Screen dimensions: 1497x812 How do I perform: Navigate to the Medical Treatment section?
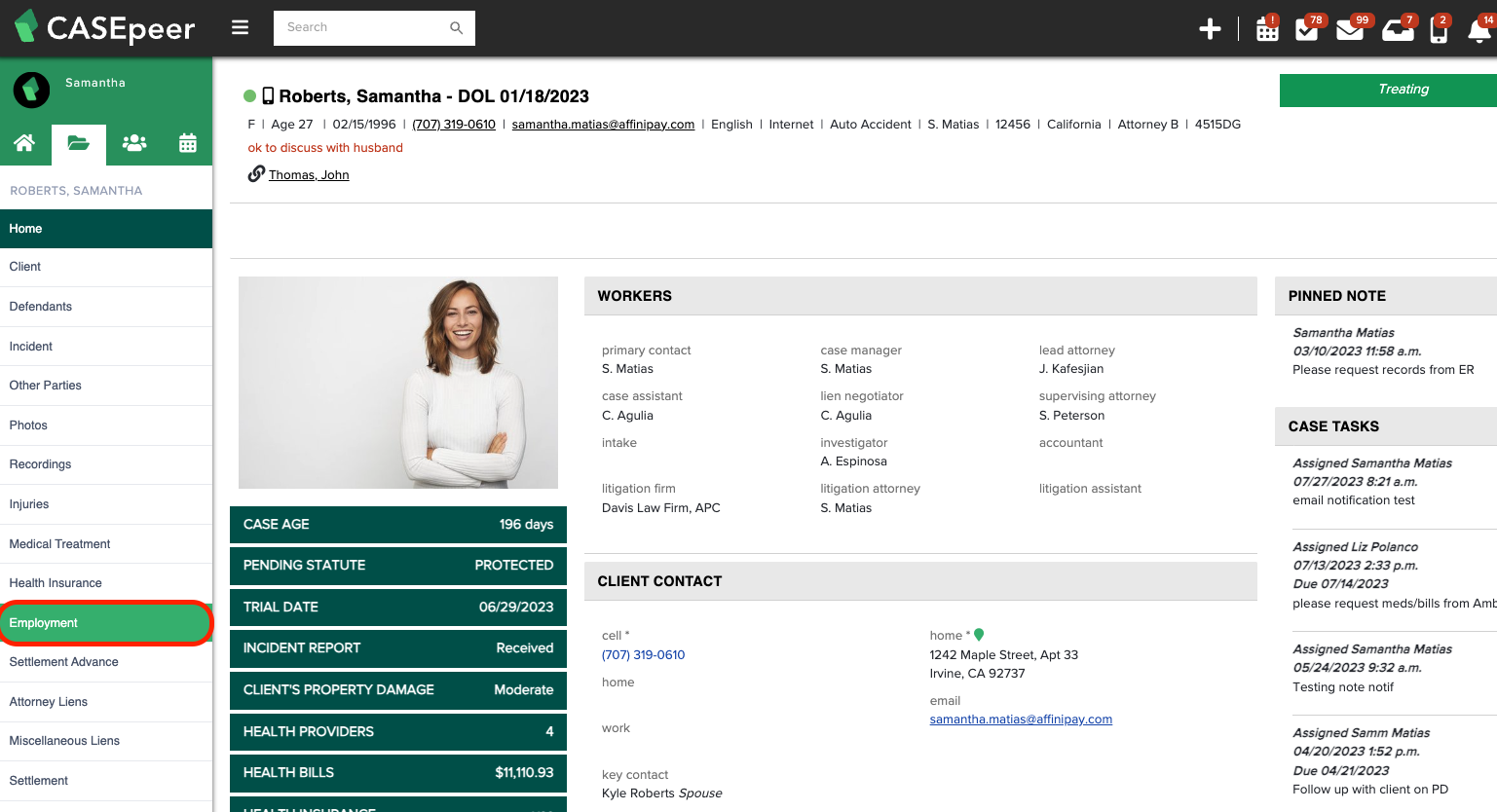click(x=58, y=543)
